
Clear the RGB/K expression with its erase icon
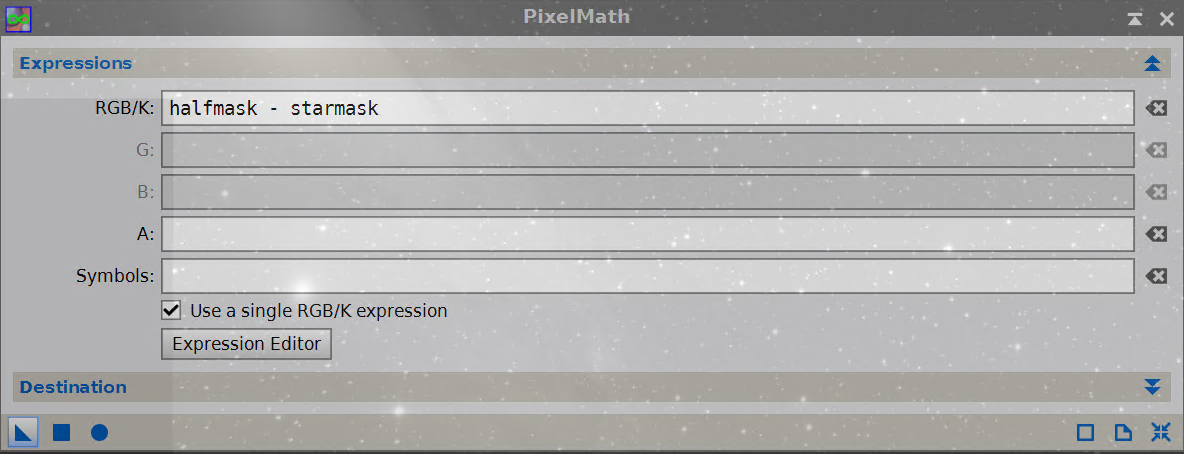click(x=1155, y=109)
